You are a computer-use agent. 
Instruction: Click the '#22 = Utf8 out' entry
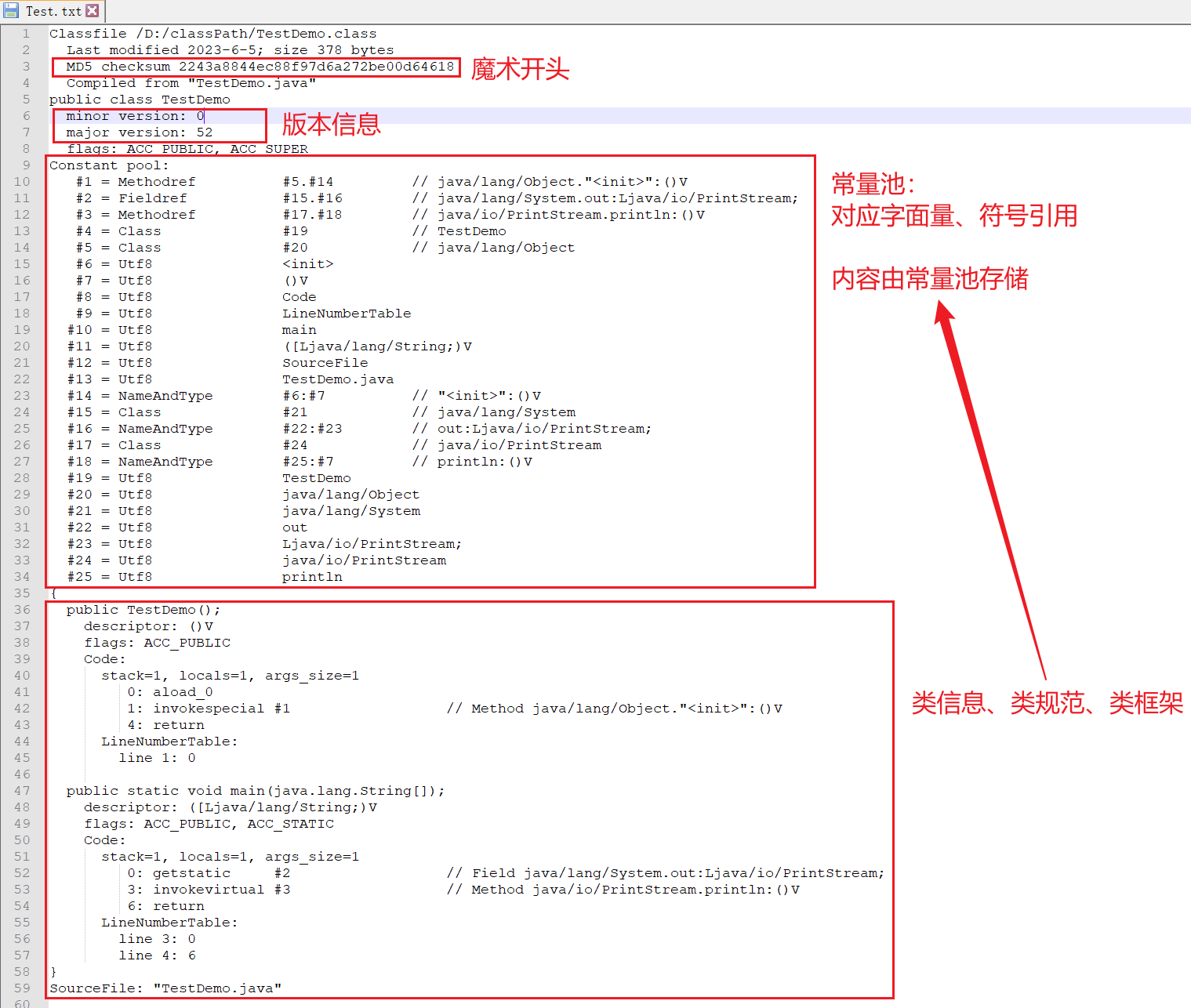click(187, 528)
